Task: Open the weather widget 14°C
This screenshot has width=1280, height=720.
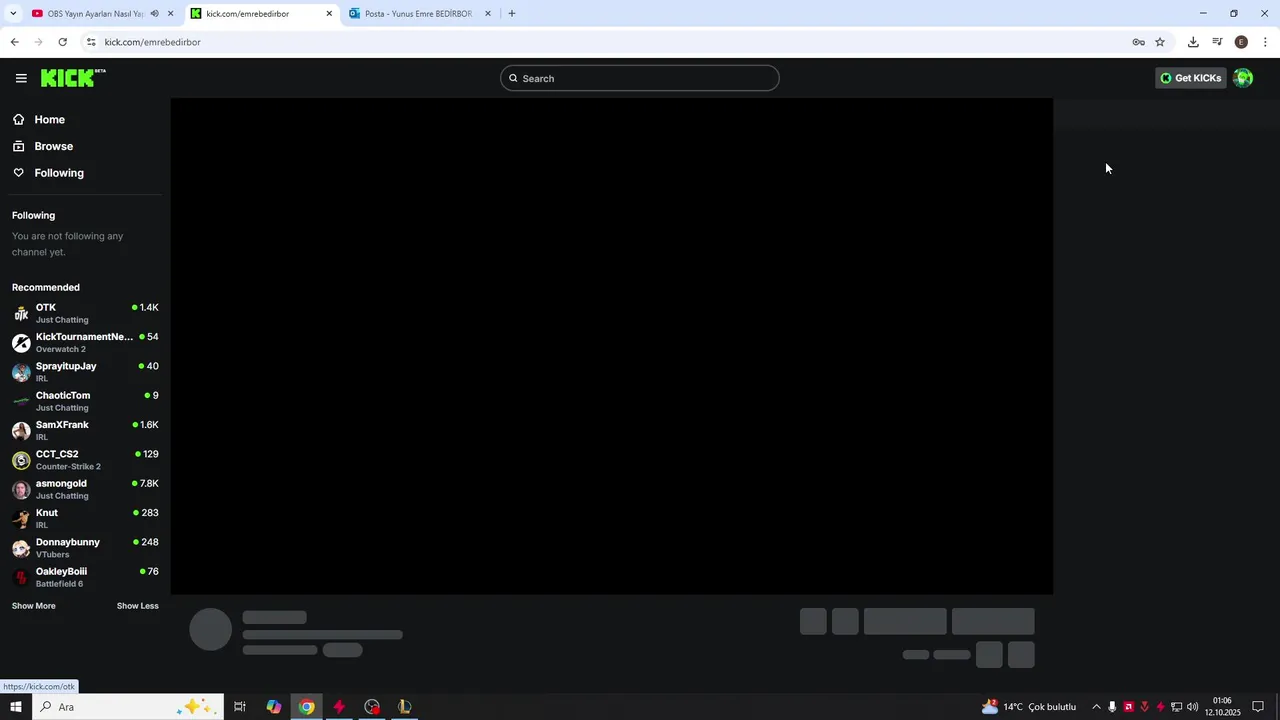Action: click(1029, 707)
